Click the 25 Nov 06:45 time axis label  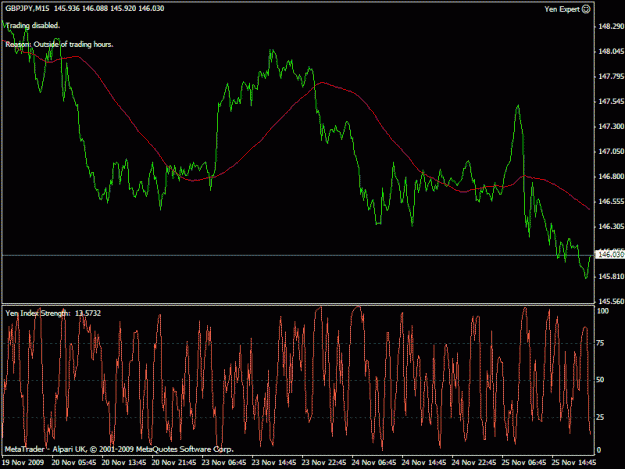[x=524, y=463]
